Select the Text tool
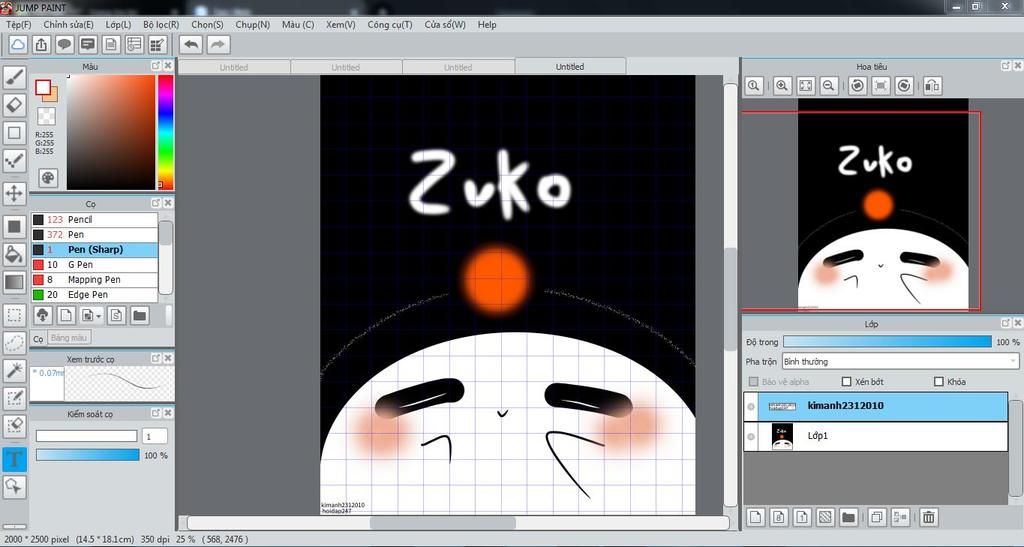 coord(14,459)
